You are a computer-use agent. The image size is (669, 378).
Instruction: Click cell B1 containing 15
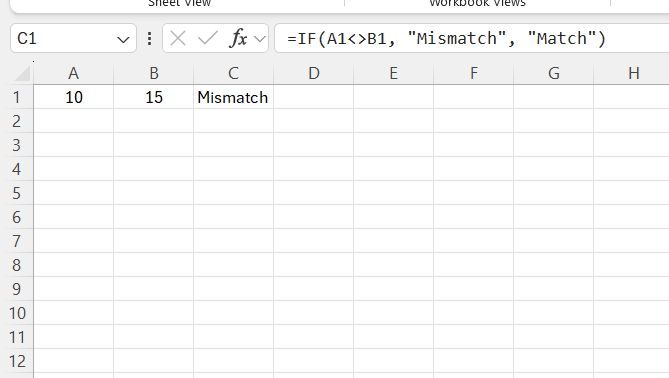pyautogui.click(x=154, y=97)
